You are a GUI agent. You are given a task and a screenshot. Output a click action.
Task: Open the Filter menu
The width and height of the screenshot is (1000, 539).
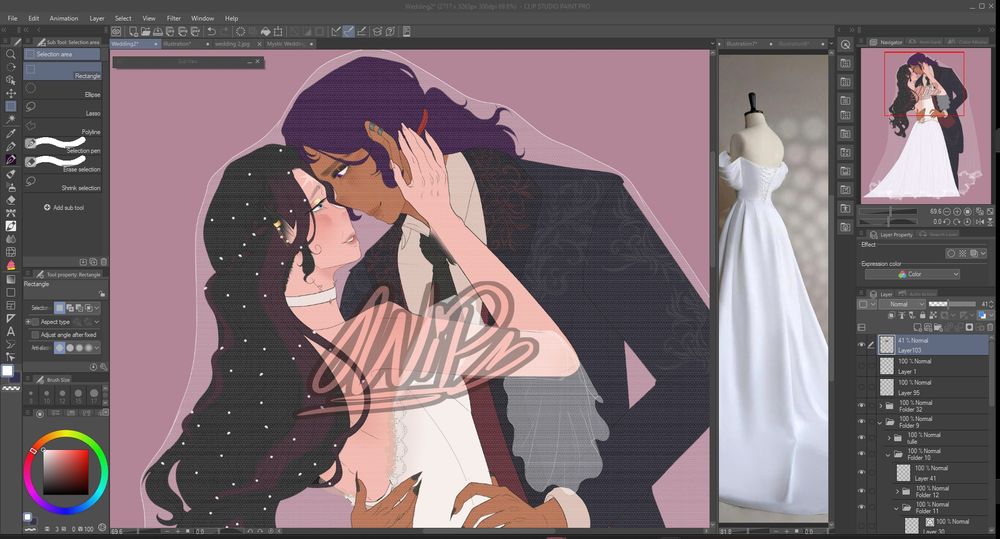point(173,18)
